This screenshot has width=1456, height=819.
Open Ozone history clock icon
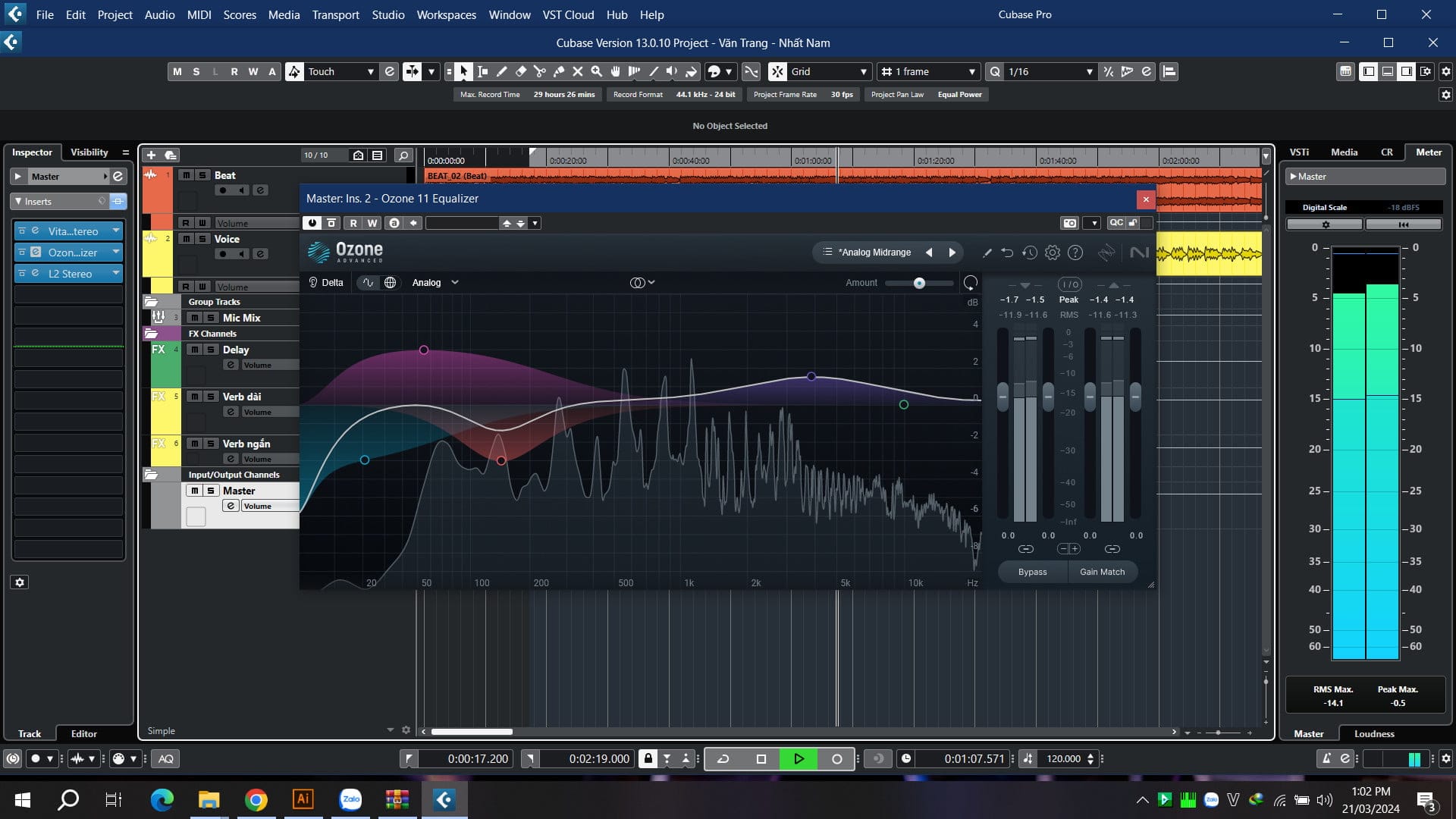(x=1030, y=253)
